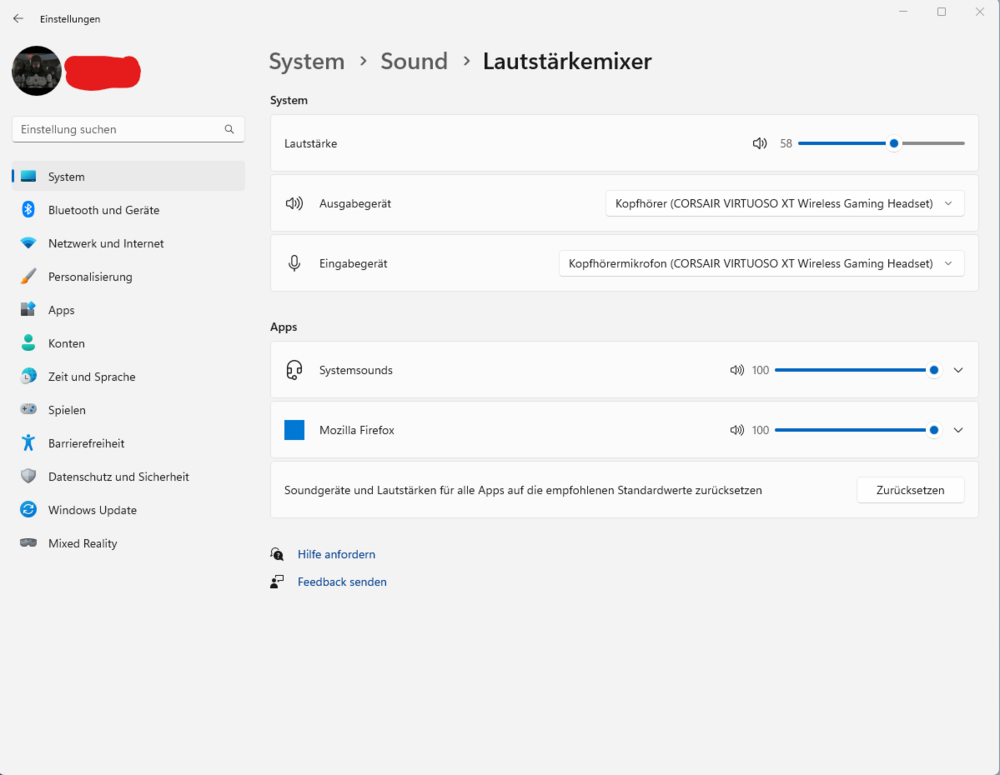Open the Hilfe anfordern link
This screenshot has width=1000, height=775.
336,554
